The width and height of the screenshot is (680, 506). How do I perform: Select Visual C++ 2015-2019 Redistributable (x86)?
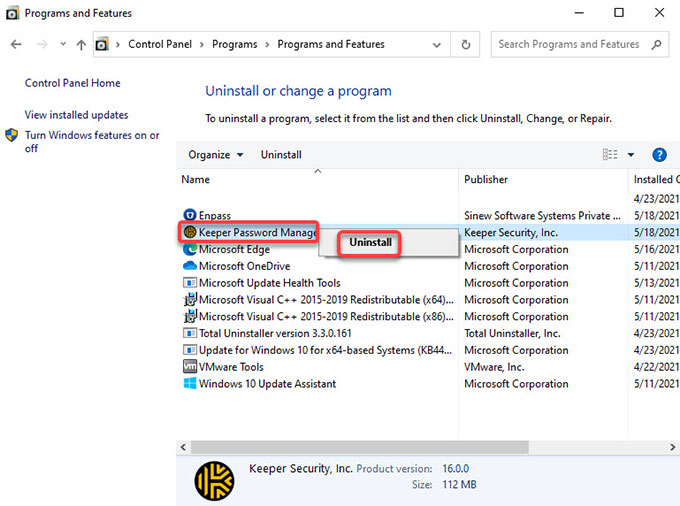click(x=326, y=317)
